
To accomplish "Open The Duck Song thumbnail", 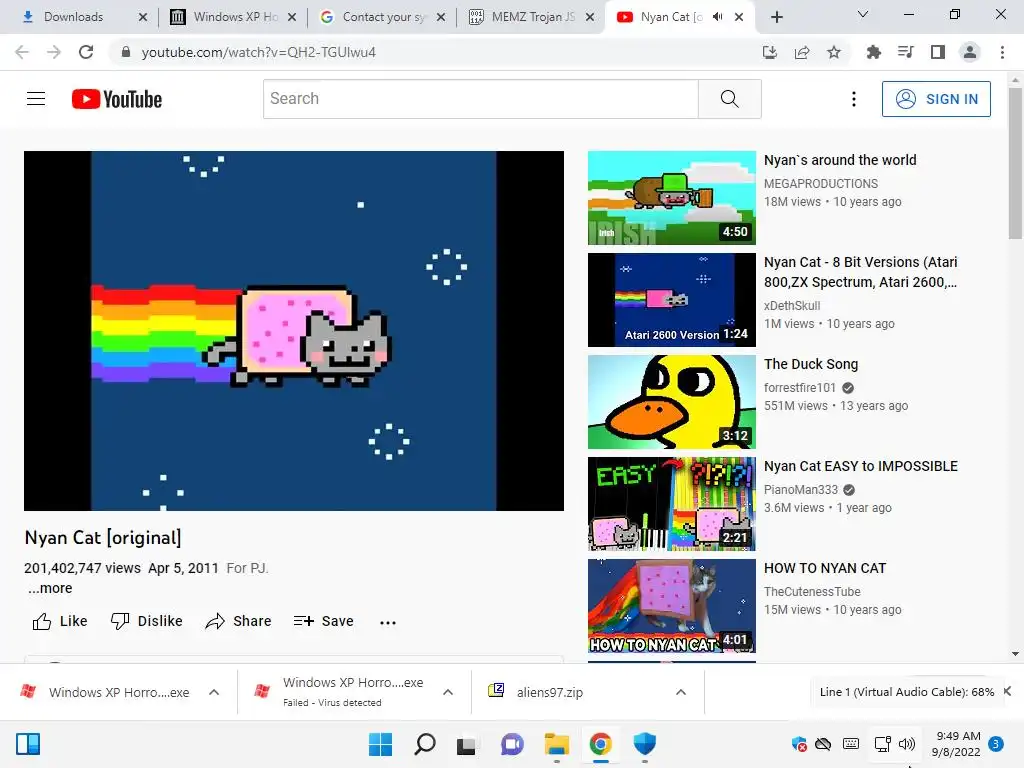I will coord(671,402).
